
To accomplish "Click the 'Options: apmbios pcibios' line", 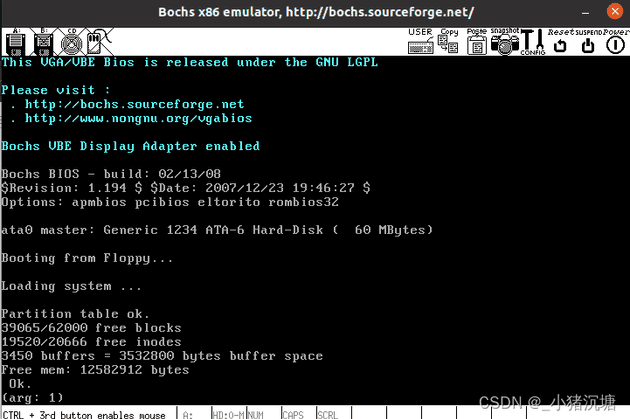I will coord(170,202).
